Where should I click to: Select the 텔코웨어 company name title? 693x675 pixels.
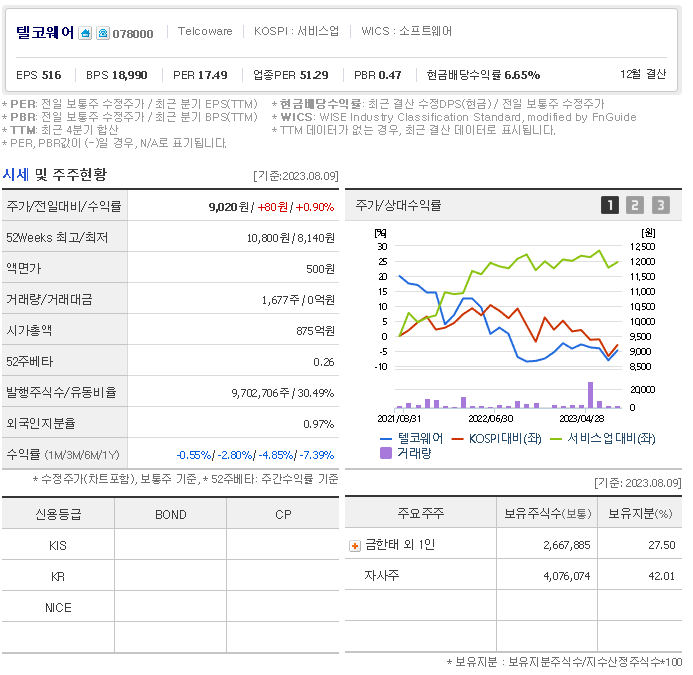[45, 33]
